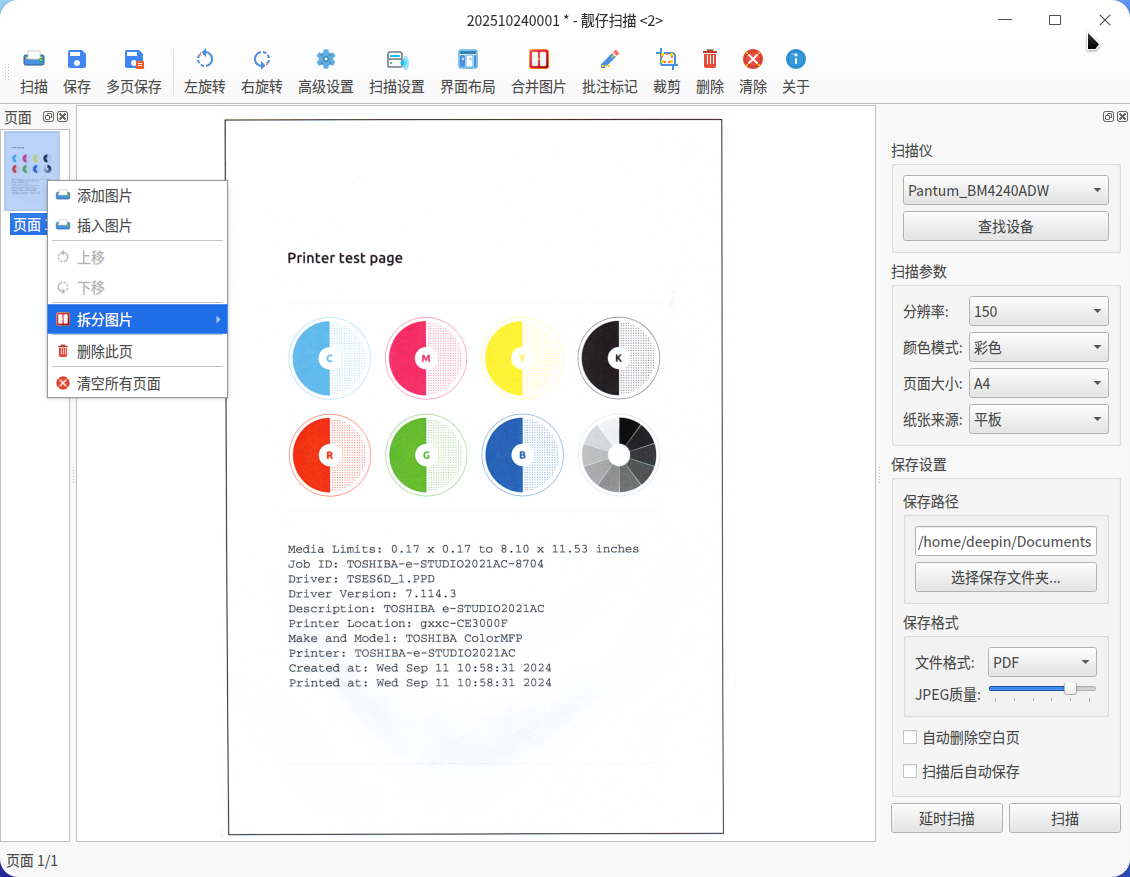The width and height of the screenshot is (1130, 877).
Task: Choose 插入图片 in the context menu
Action: pyautogui.click(x=138, y=226)
